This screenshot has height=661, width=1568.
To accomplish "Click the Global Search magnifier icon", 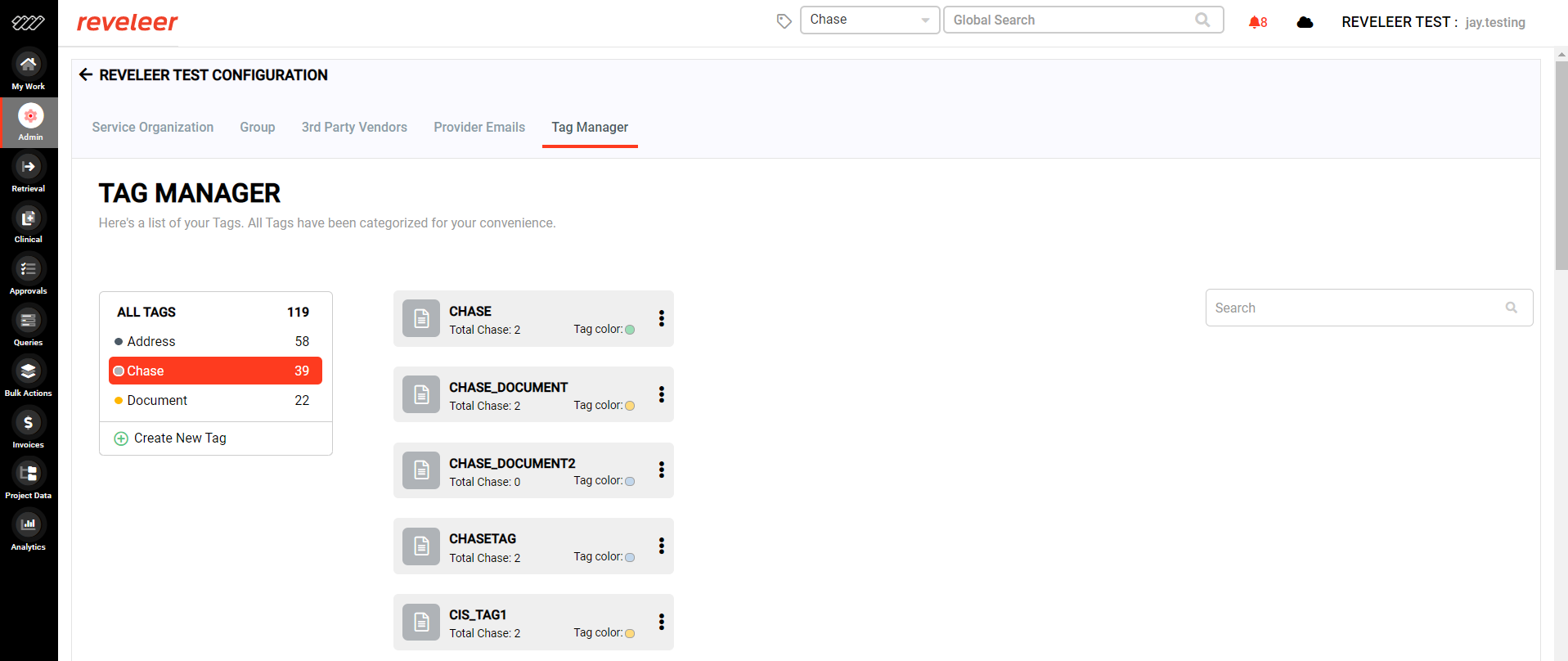I will 1202,20.
